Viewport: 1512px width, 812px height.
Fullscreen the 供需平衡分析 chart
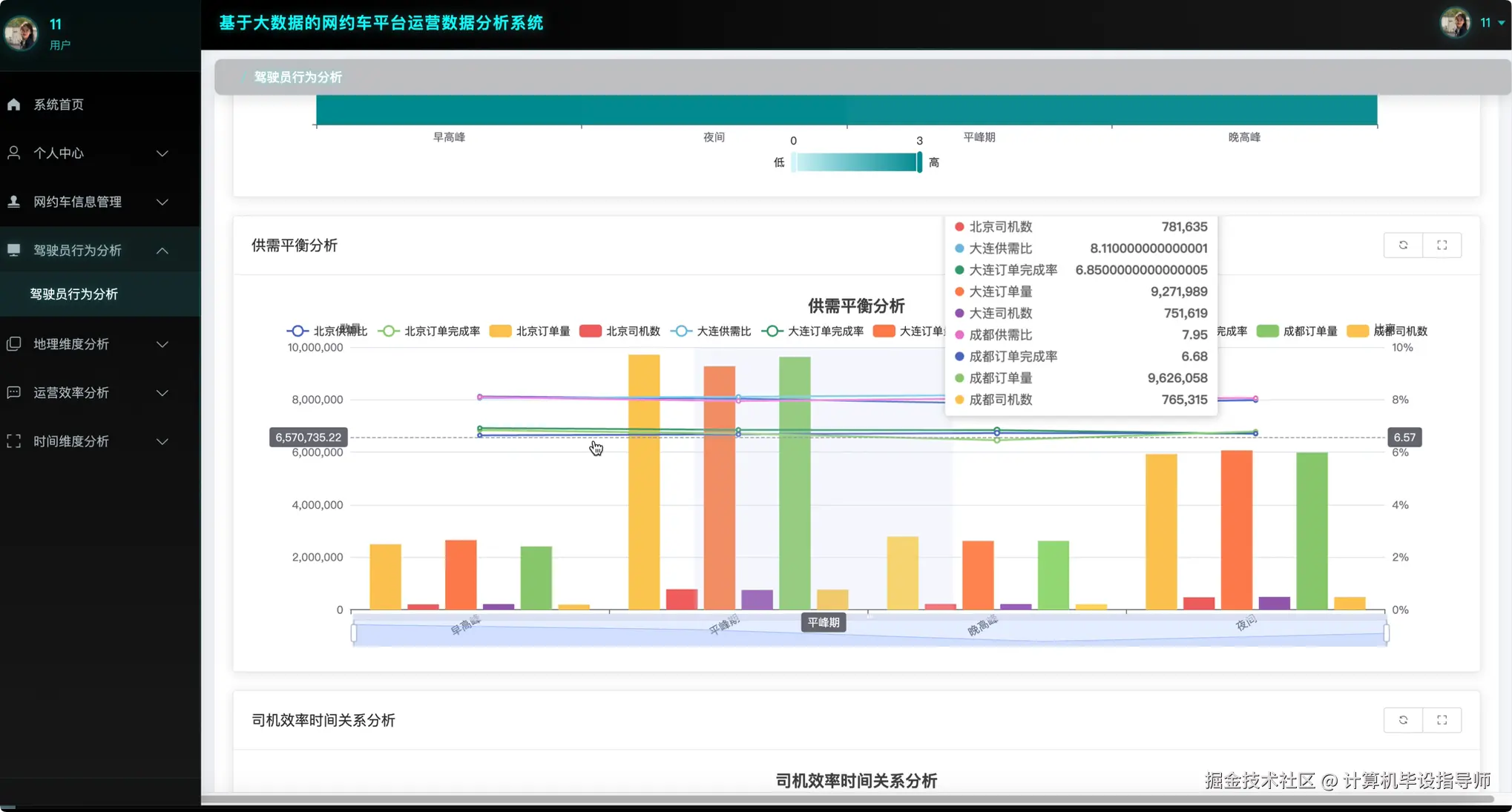click(1442, 245)
